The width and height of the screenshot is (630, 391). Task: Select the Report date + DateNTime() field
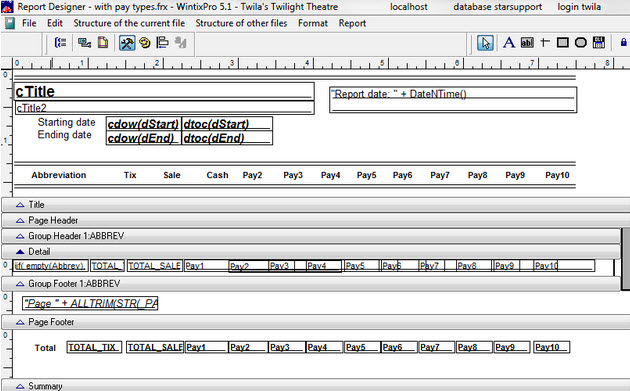point(453,99)
